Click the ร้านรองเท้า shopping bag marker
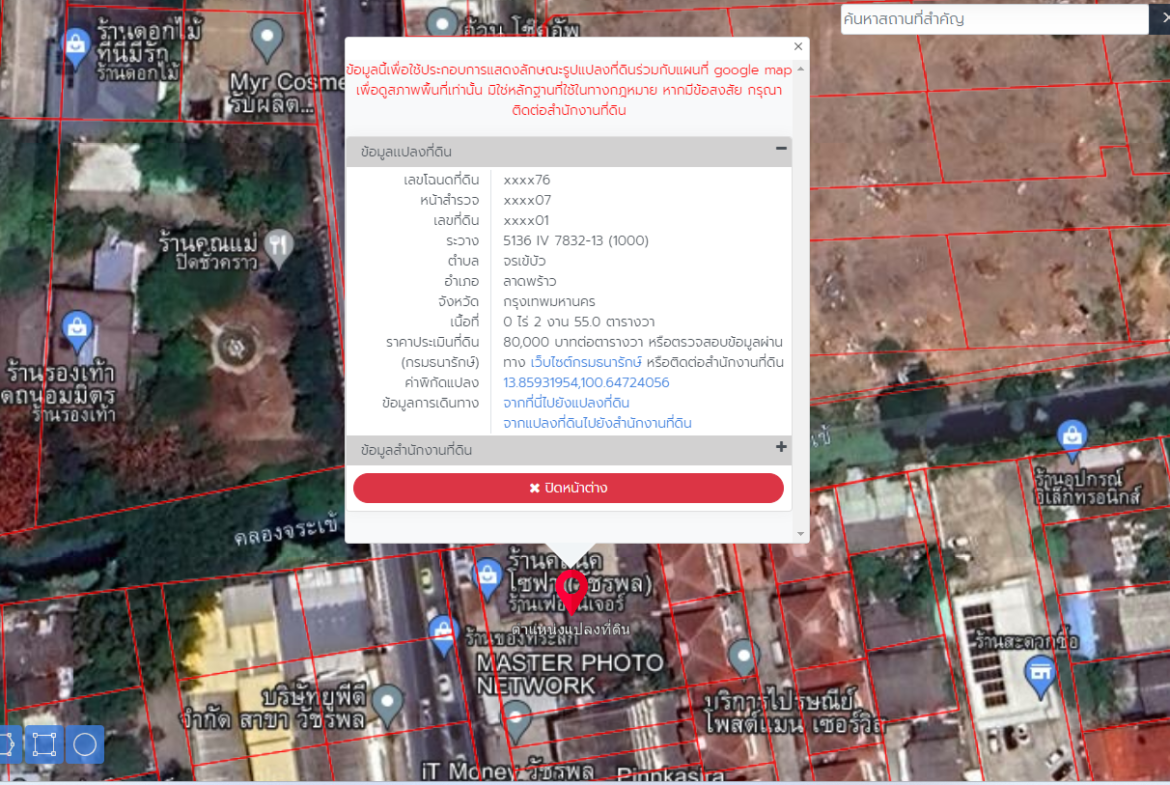This screenshot has width=1170, height=785. [x=77, y=326]
